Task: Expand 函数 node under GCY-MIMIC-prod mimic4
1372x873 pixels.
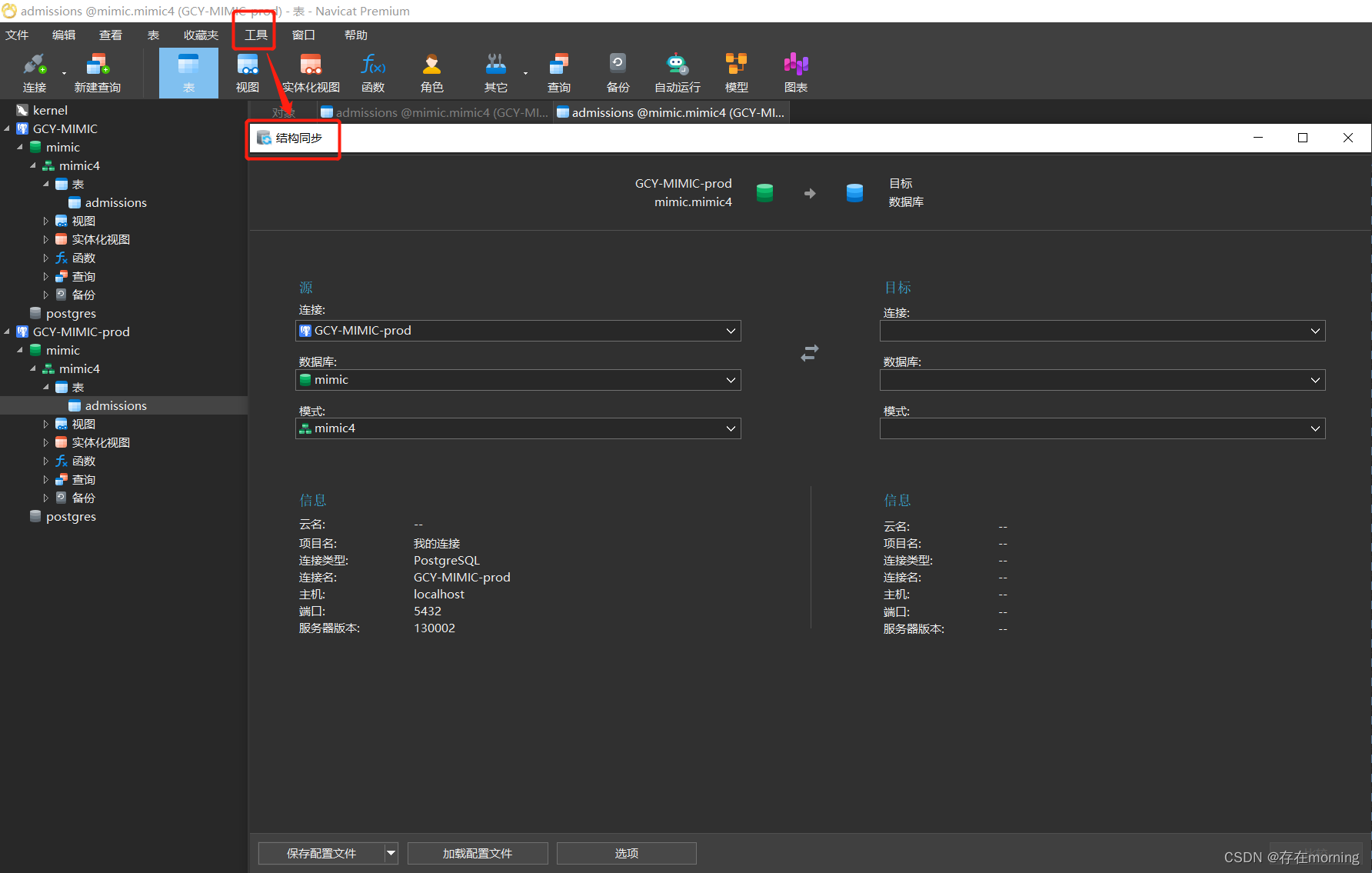Action: (45, 461)
